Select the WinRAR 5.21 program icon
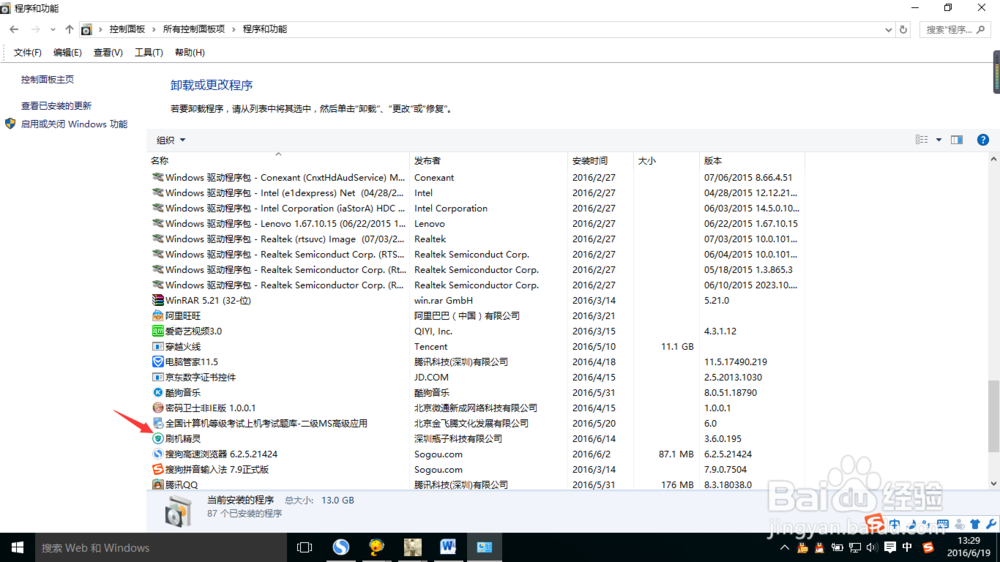This screenshot has width=1000, height=562. point(158,300)
